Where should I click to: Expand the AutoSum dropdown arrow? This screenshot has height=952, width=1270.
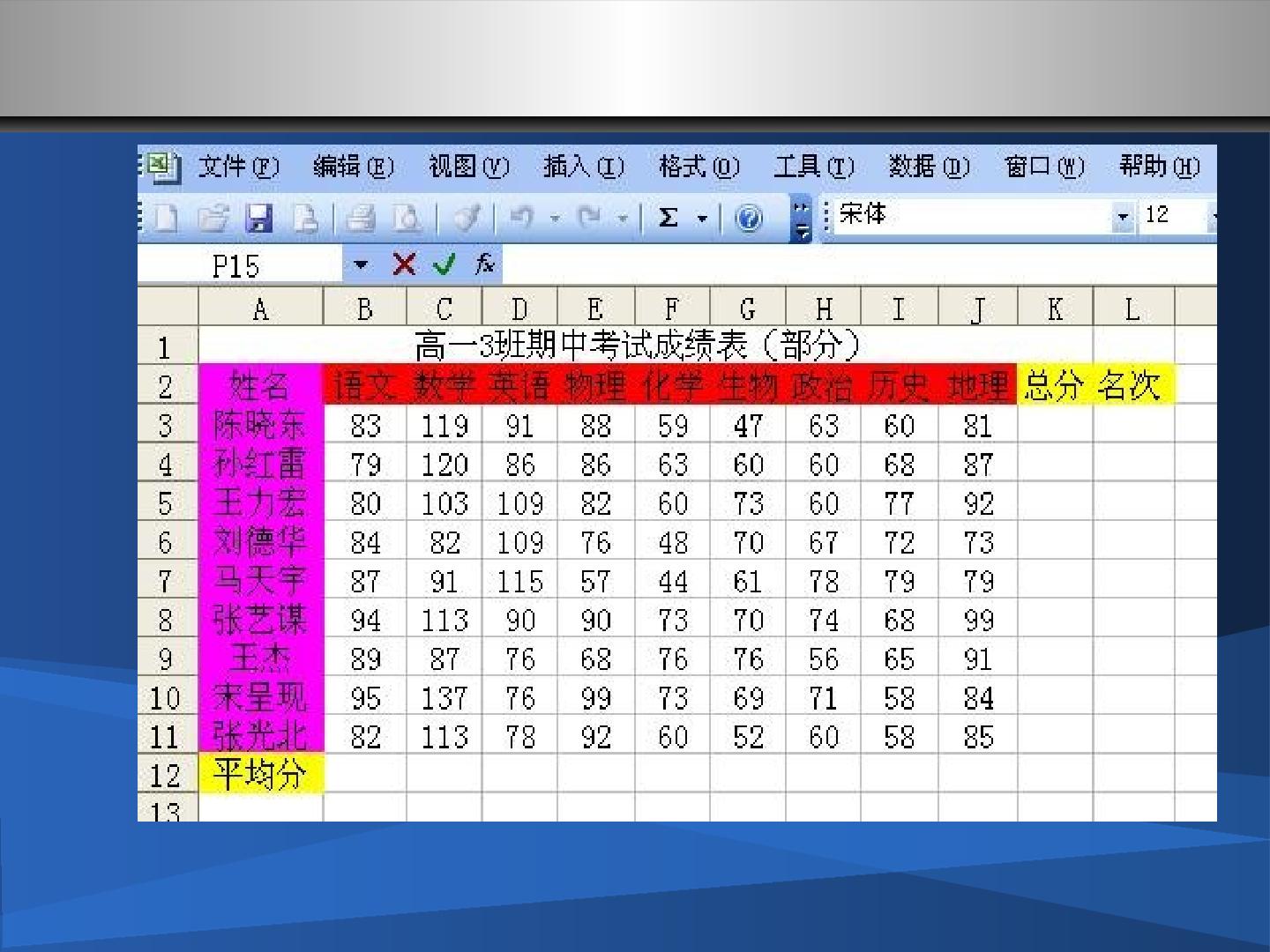click(x=703, y=218)
